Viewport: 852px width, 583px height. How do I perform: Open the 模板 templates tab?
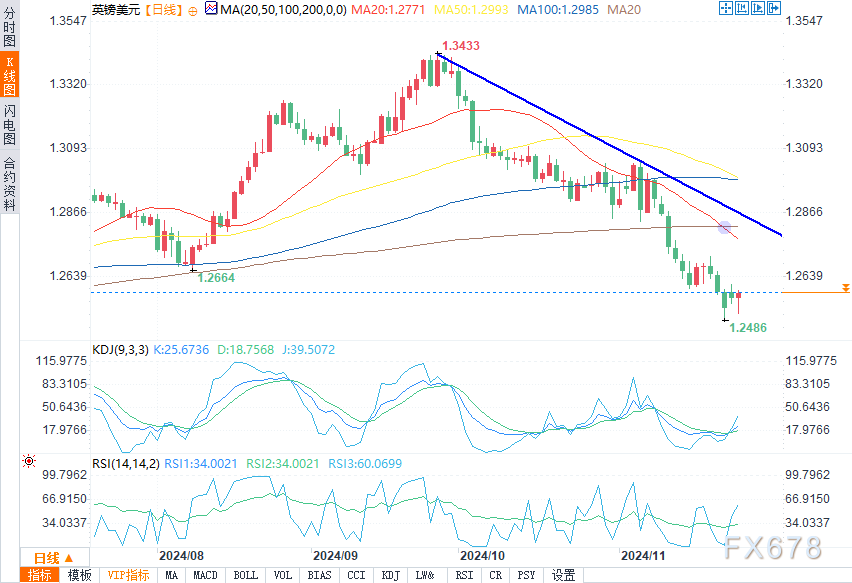(x=79, y=575)
